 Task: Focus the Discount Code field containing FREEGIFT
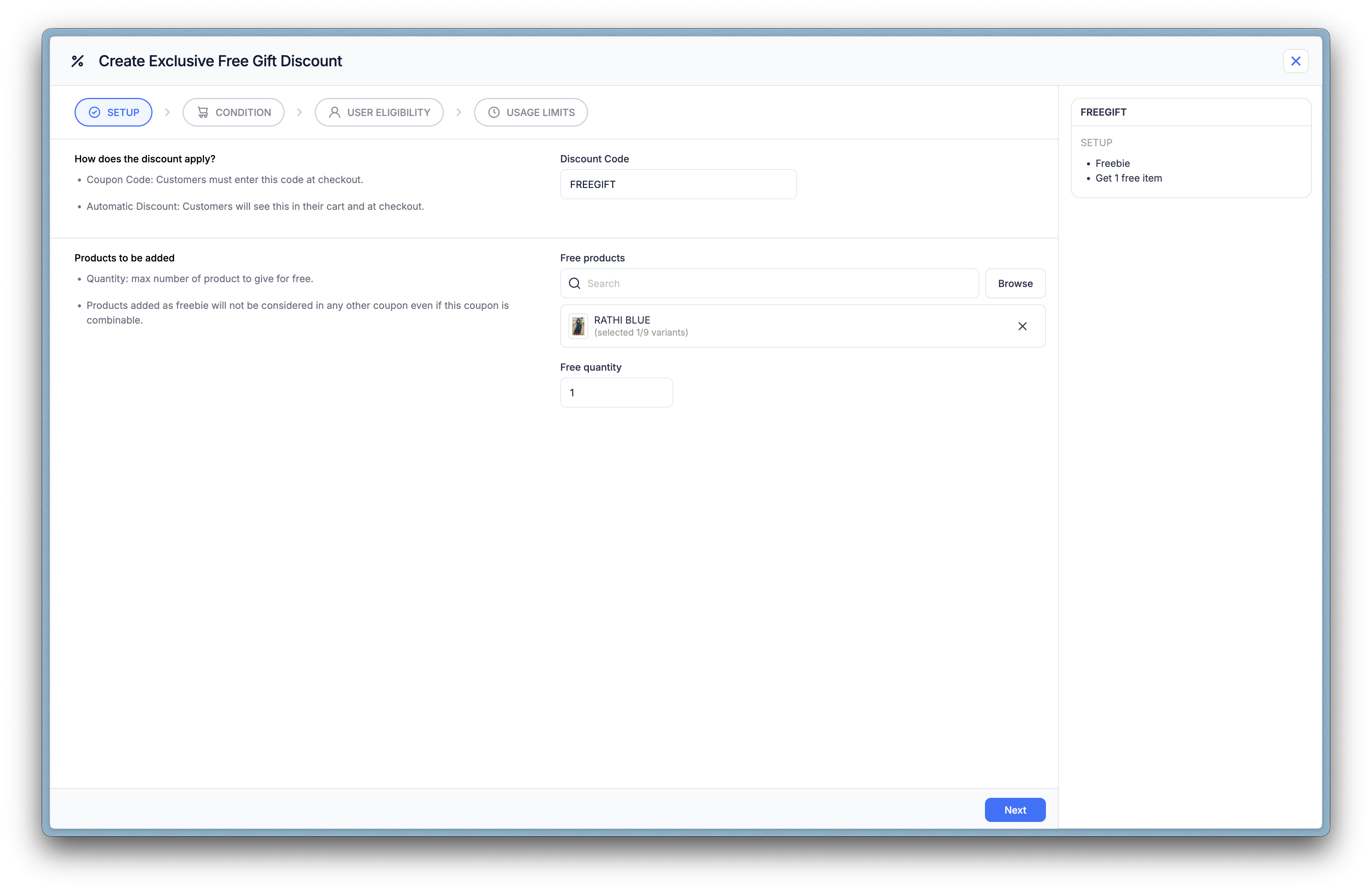[x=678, y=185]
